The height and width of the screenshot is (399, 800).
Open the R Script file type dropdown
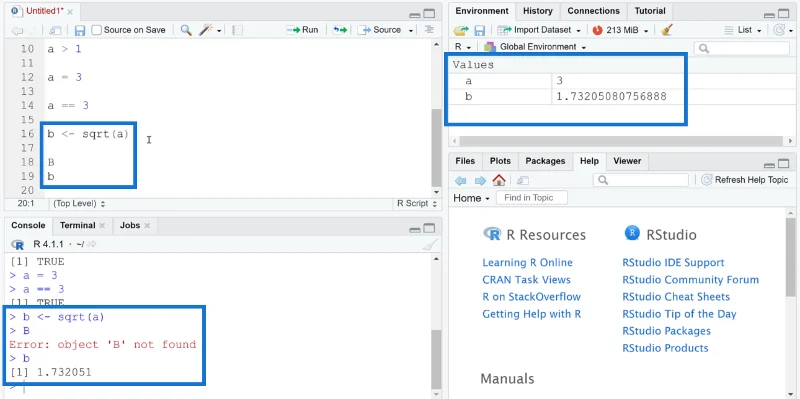click(417, 204)
